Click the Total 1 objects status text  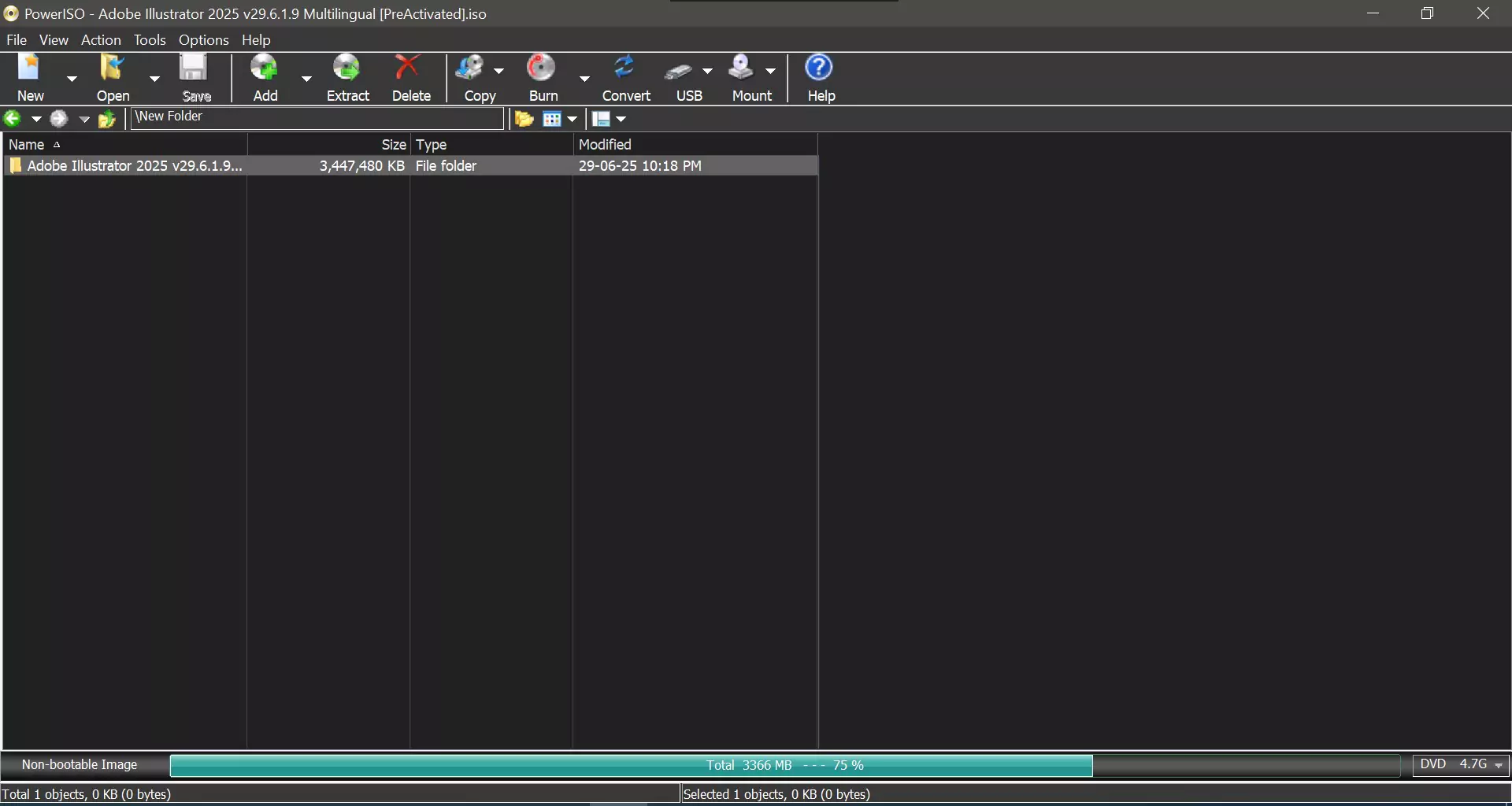pos(86,794)
